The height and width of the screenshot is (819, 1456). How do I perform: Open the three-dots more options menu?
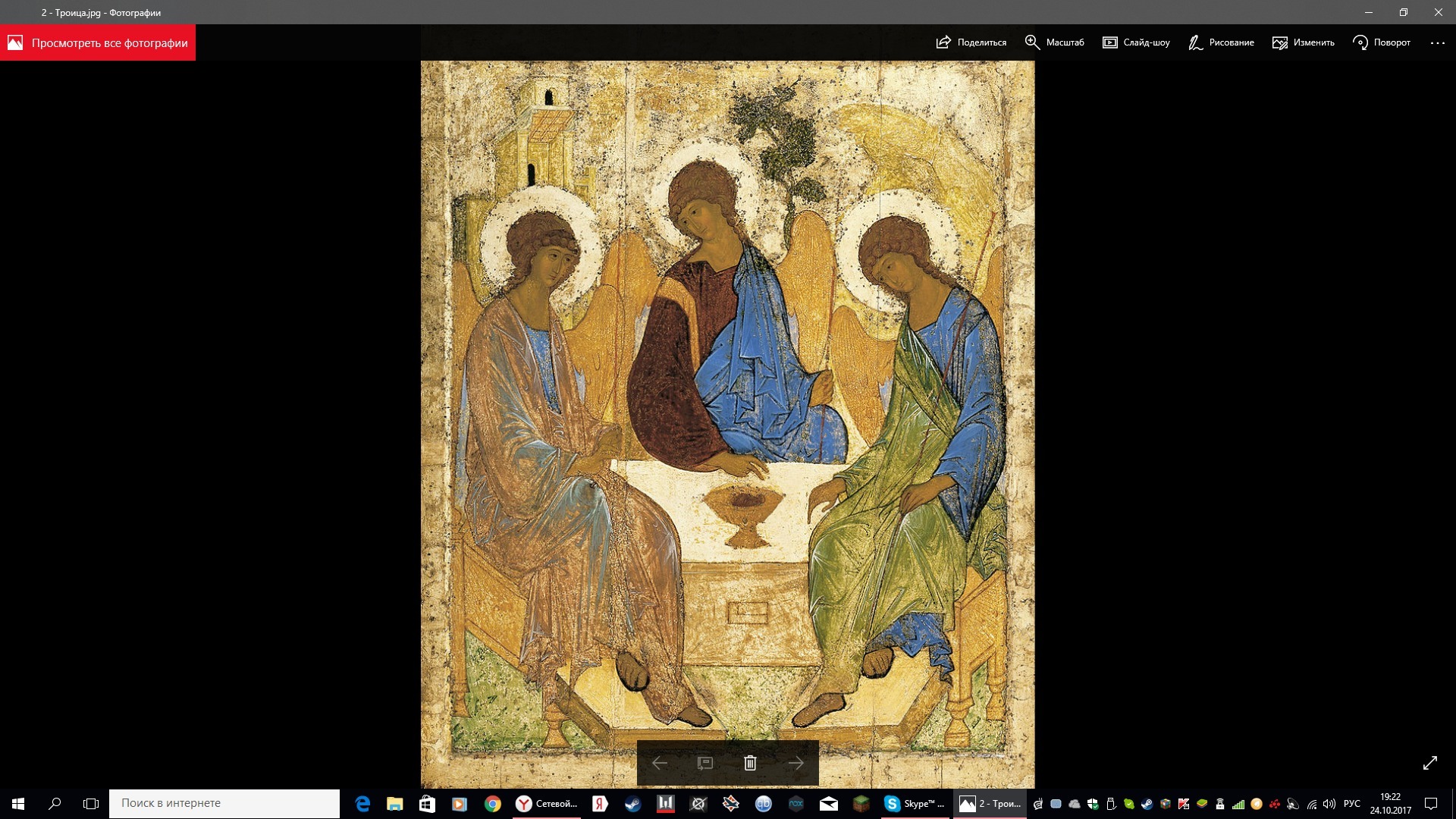click(x=1437, y=42)
